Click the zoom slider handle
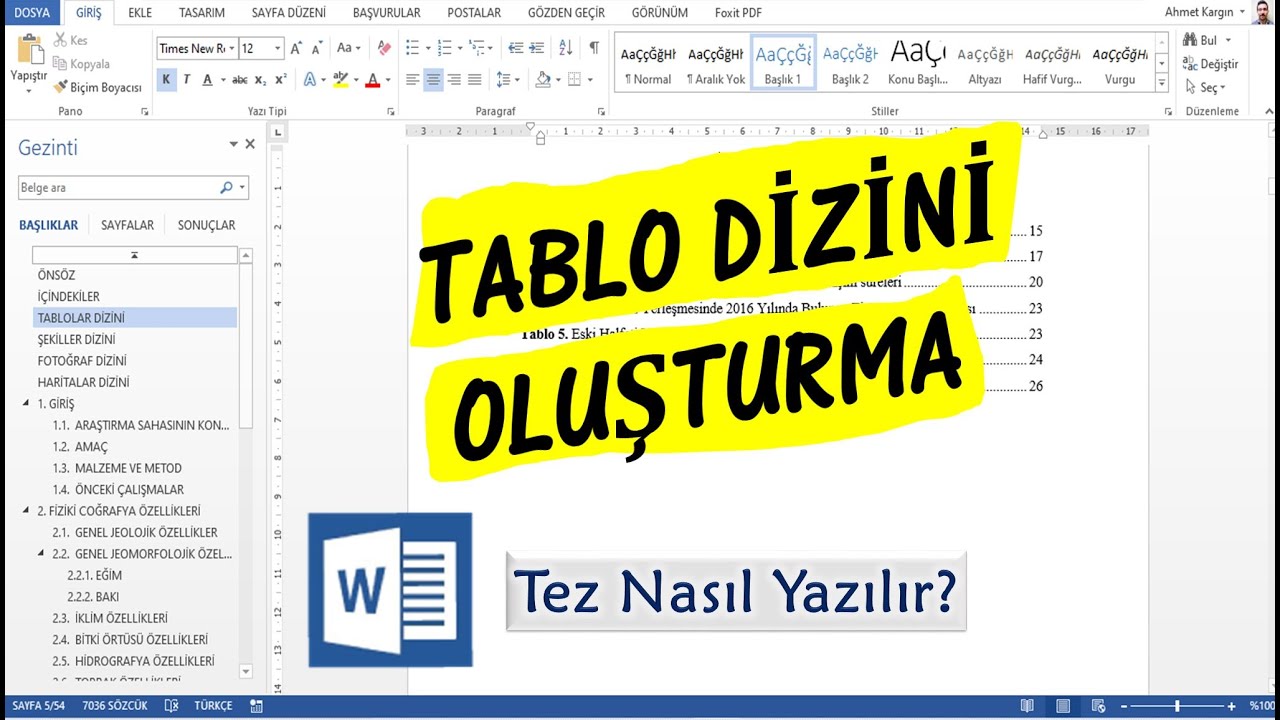 pos(1177,706)
